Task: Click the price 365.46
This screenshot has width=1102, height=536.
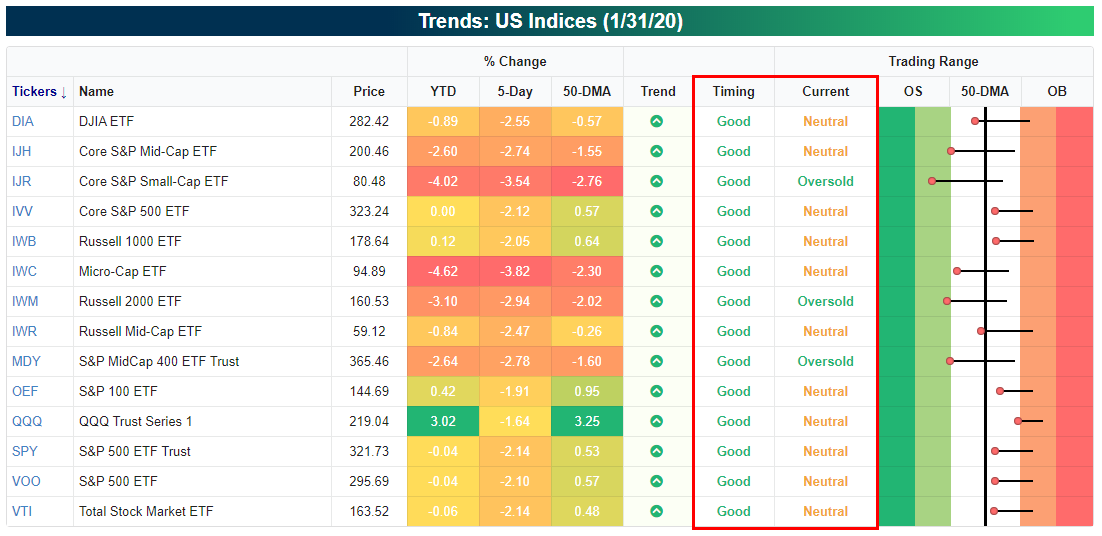Action: (369, 361)
